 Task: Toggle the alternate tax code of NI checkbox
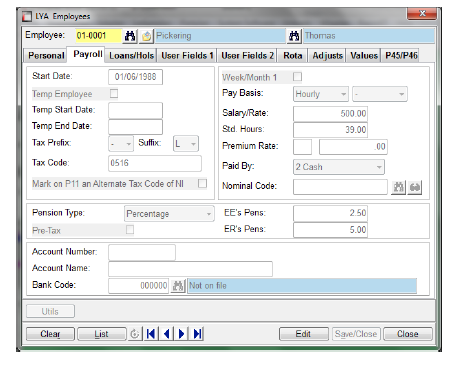coord(202,184)
